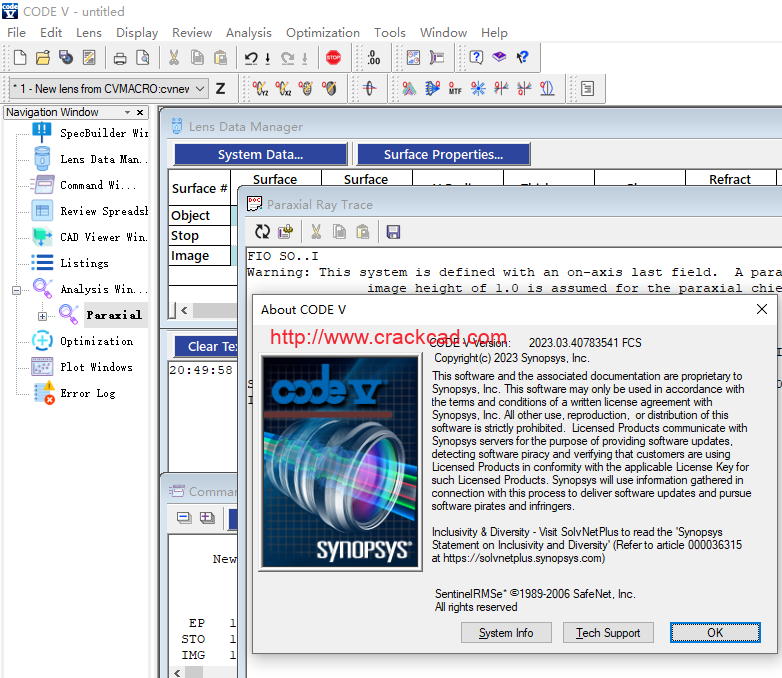Open the Help menu

click(x=494, y=33)
